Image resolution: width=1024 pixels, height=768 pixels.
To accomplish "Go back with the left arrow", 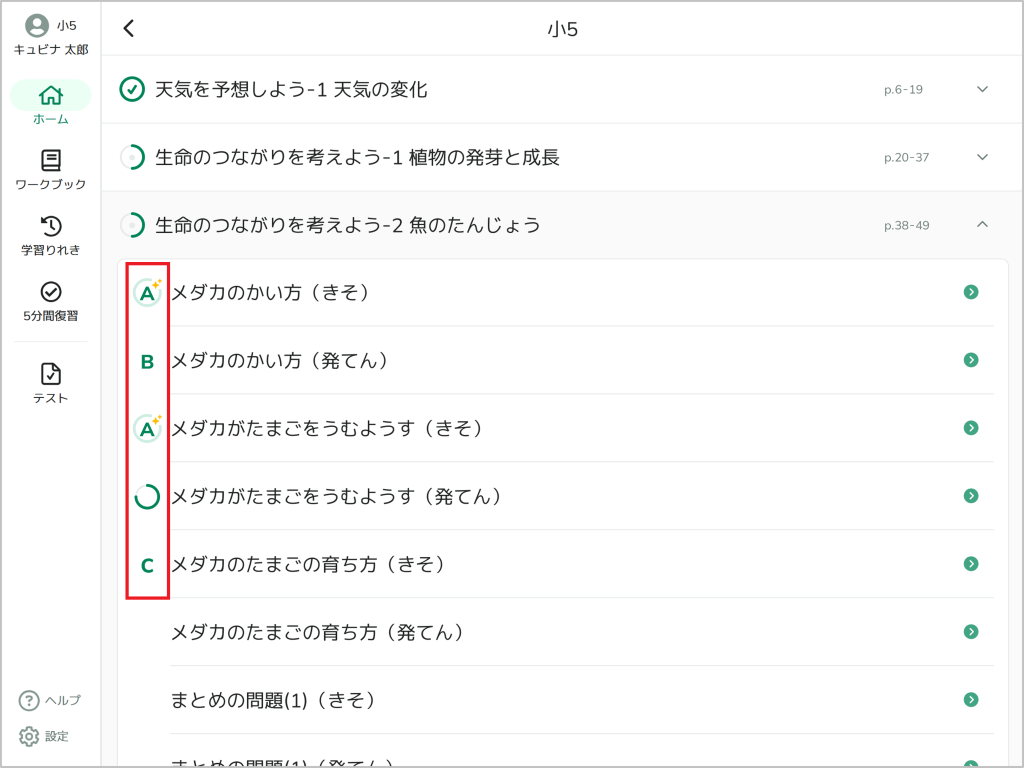I will (x=129, y=28).
